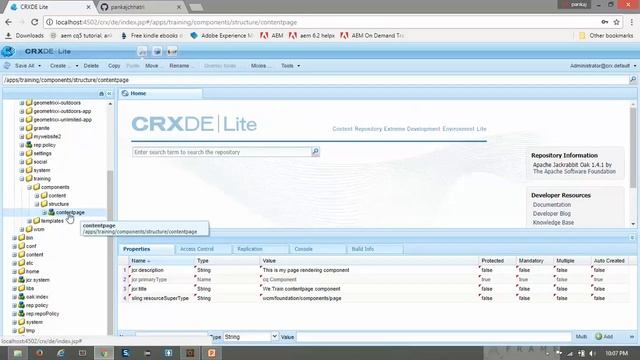Click the contentpage component node icon
The image size is (640, 360).
pos(51,212)
